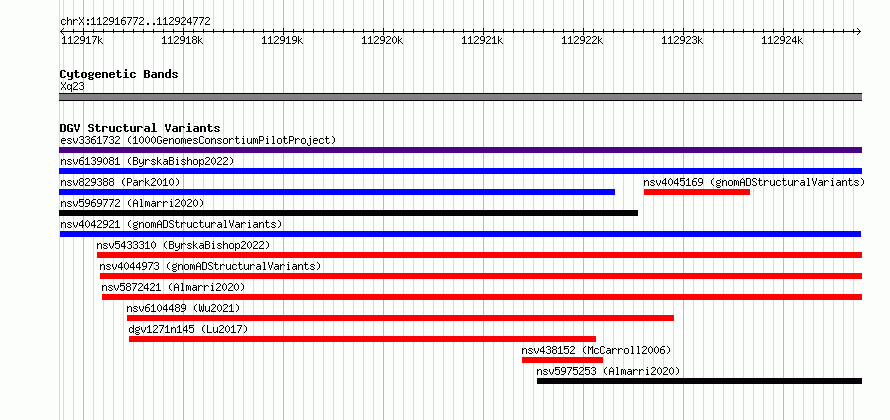
Task: Click the 112917k ruler position
Action: [x=82, y=40]
